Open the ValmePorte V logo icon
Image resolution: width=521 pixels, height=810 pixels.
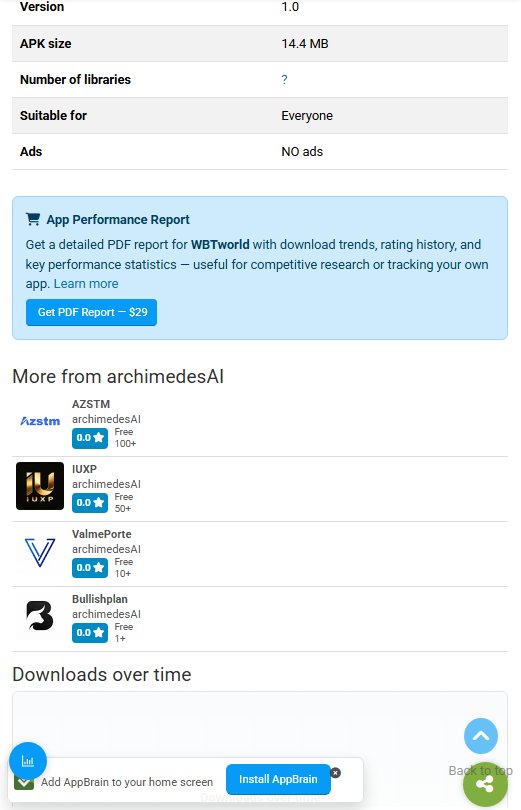click(40, 551)
